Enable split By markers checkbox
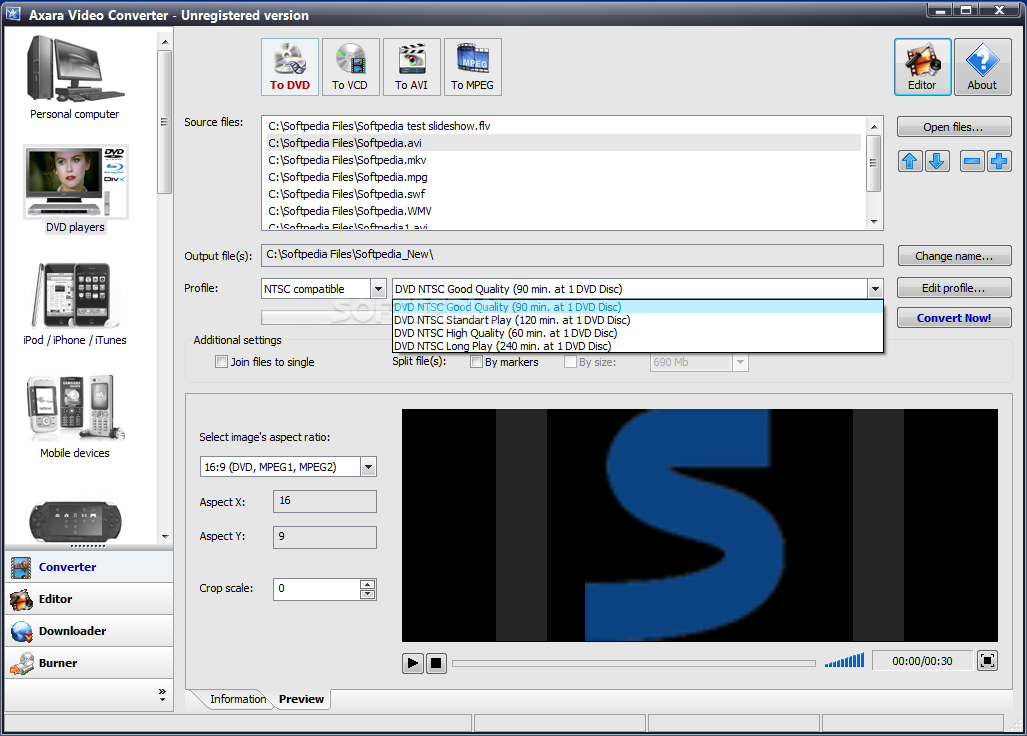The image size is (1027, 736). point(476,361)
